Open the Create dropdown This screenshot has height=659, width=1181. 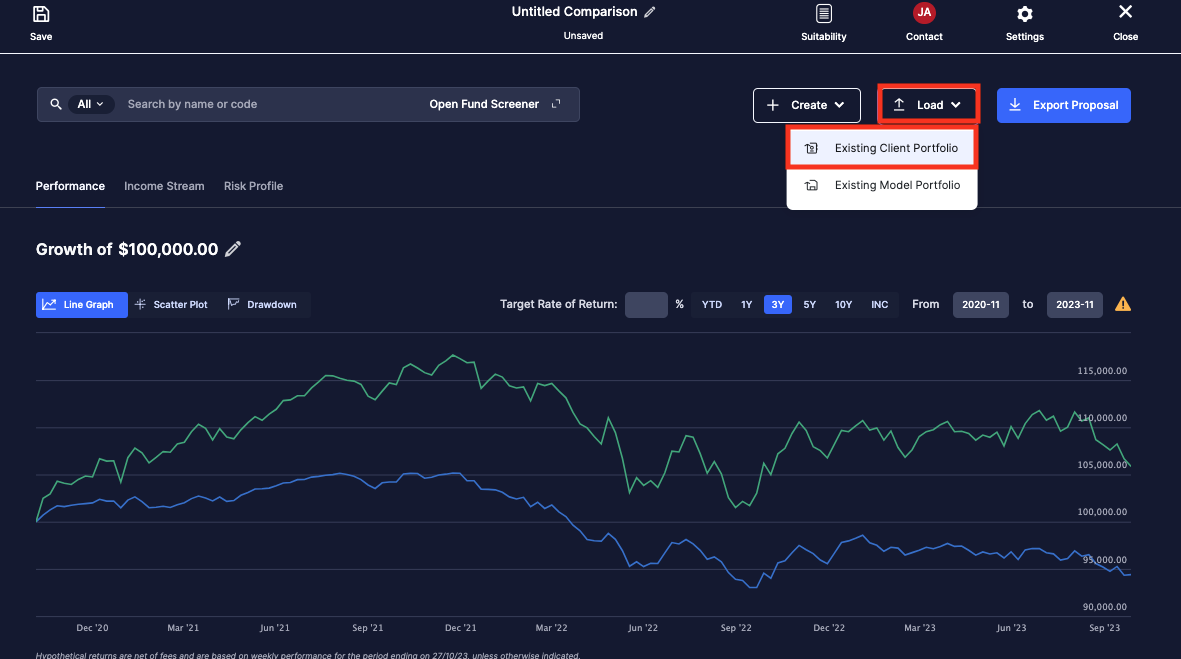(807, 105)
